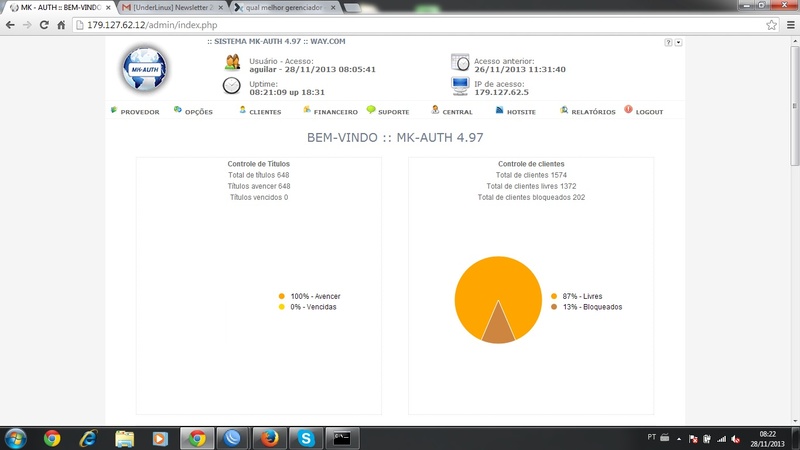800x450 pixels.
Task: Open the OPÇÕES menu
Action: coord(193,111)
